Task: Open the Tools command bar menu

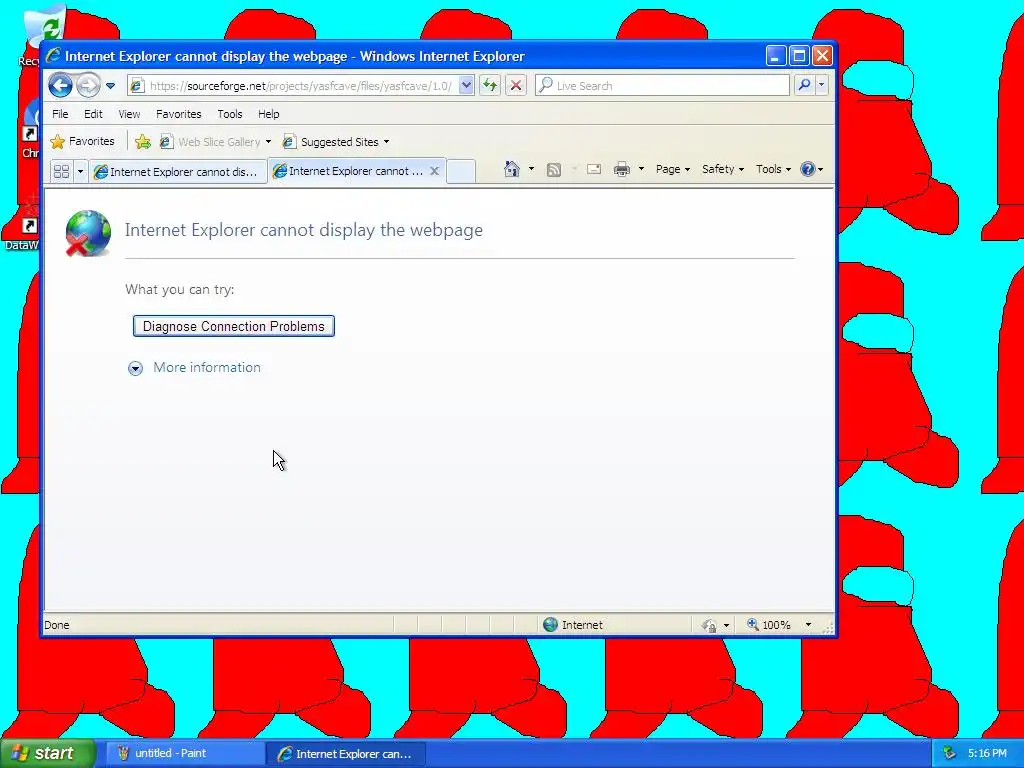Action: click(x=773, y=169)
